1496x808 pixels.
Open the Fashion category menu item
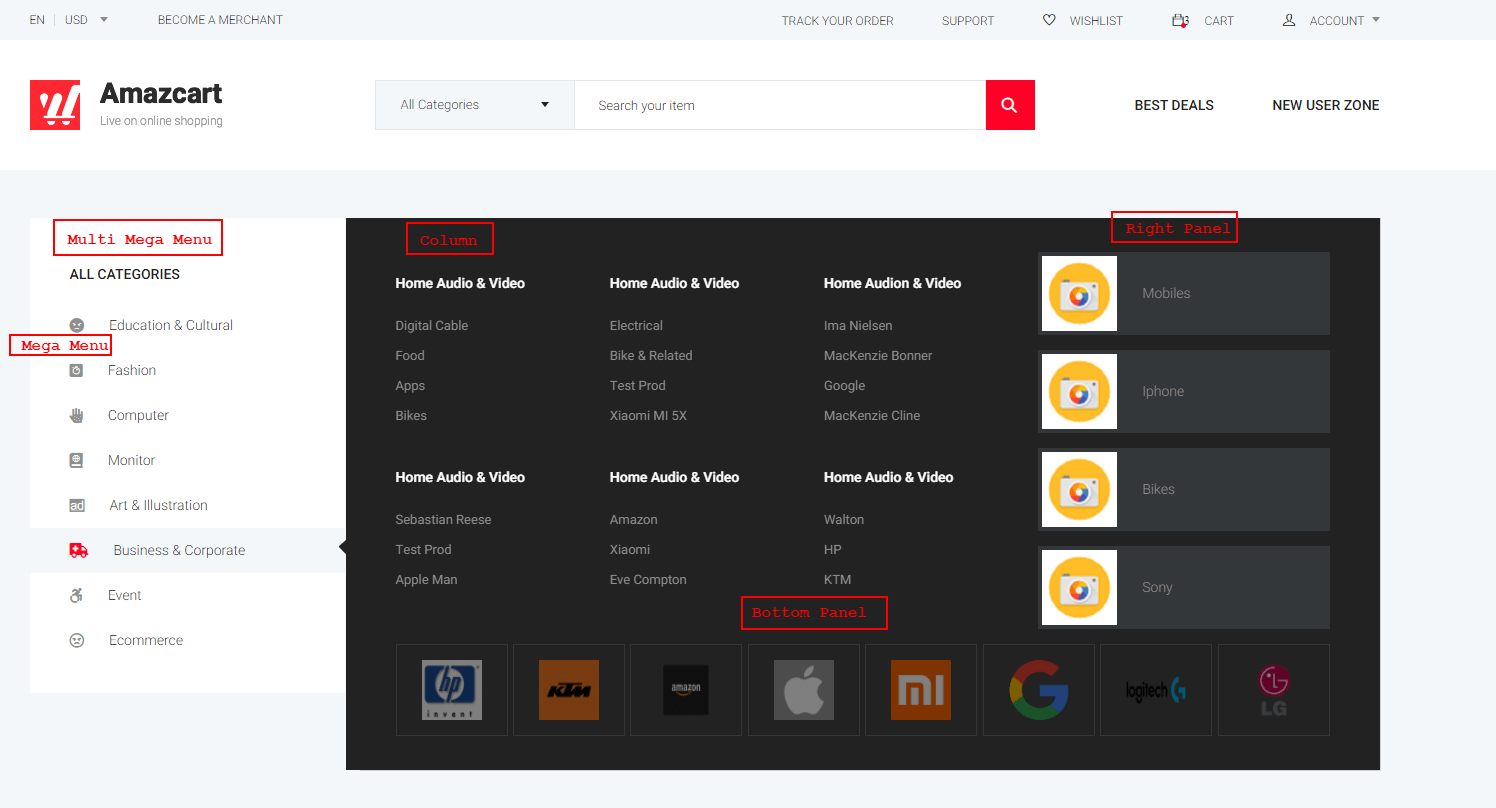[132, 370]
